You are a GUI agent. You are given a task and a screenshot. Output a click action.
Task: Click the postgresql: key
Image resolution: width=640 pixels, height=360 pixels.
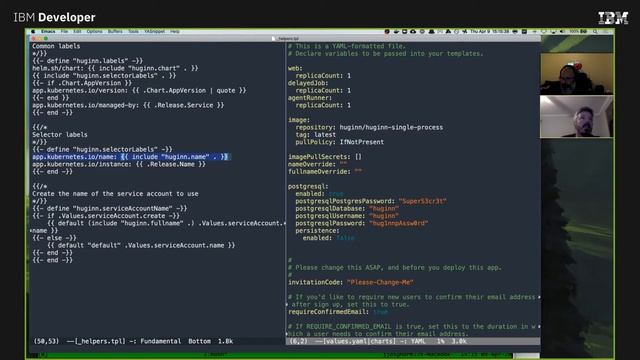[x=308, y=187]
